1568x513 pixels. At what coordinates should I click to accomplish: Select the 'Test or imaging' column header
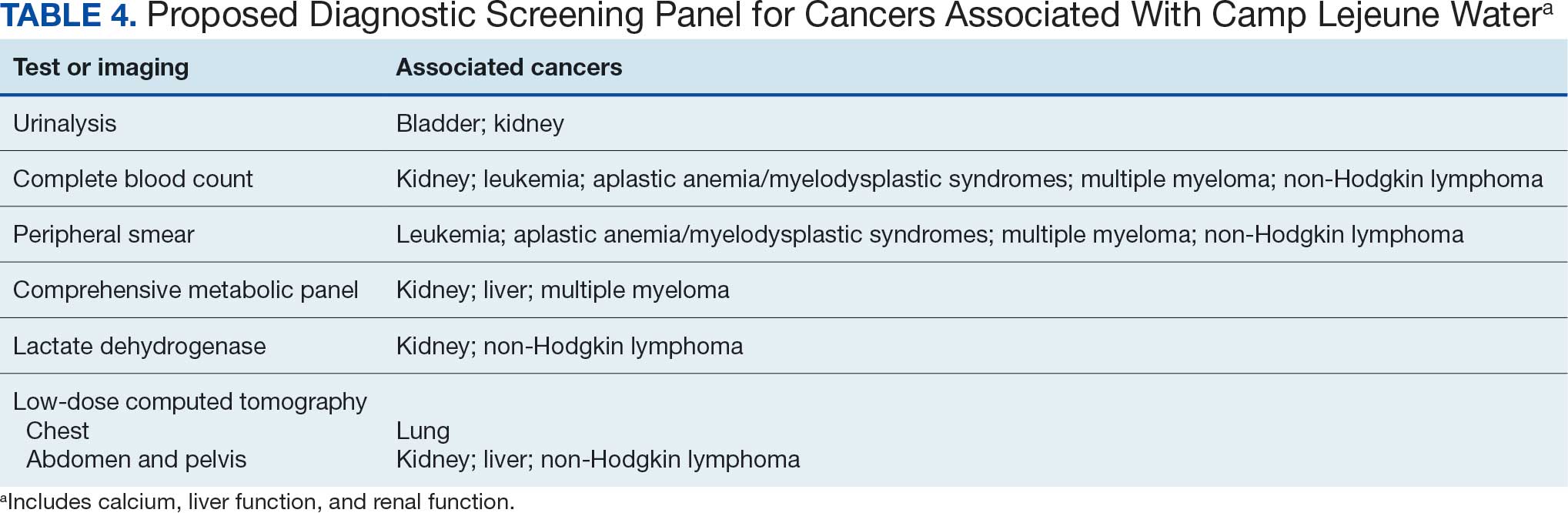click(x=101, y=68)
